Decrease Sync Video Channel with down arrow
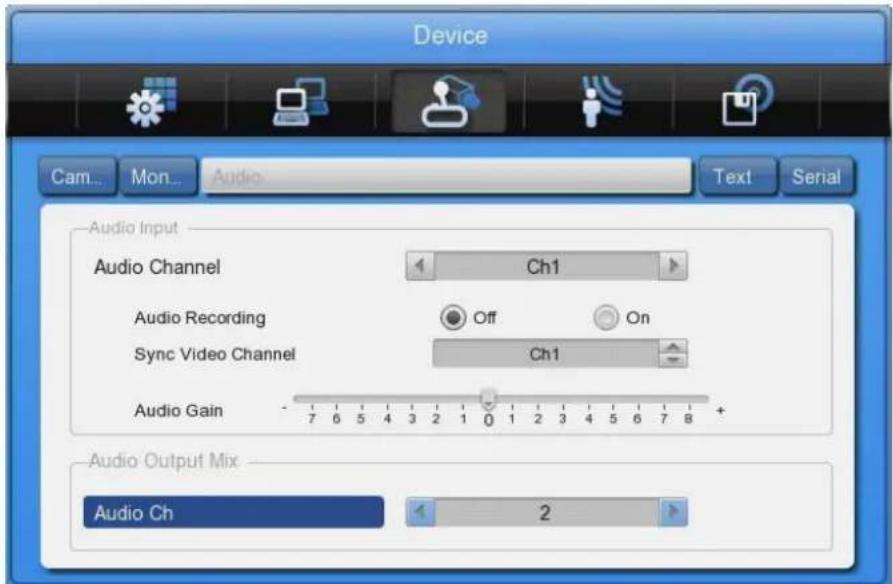This screenshot has width=893, height=584. coord(673,360)
